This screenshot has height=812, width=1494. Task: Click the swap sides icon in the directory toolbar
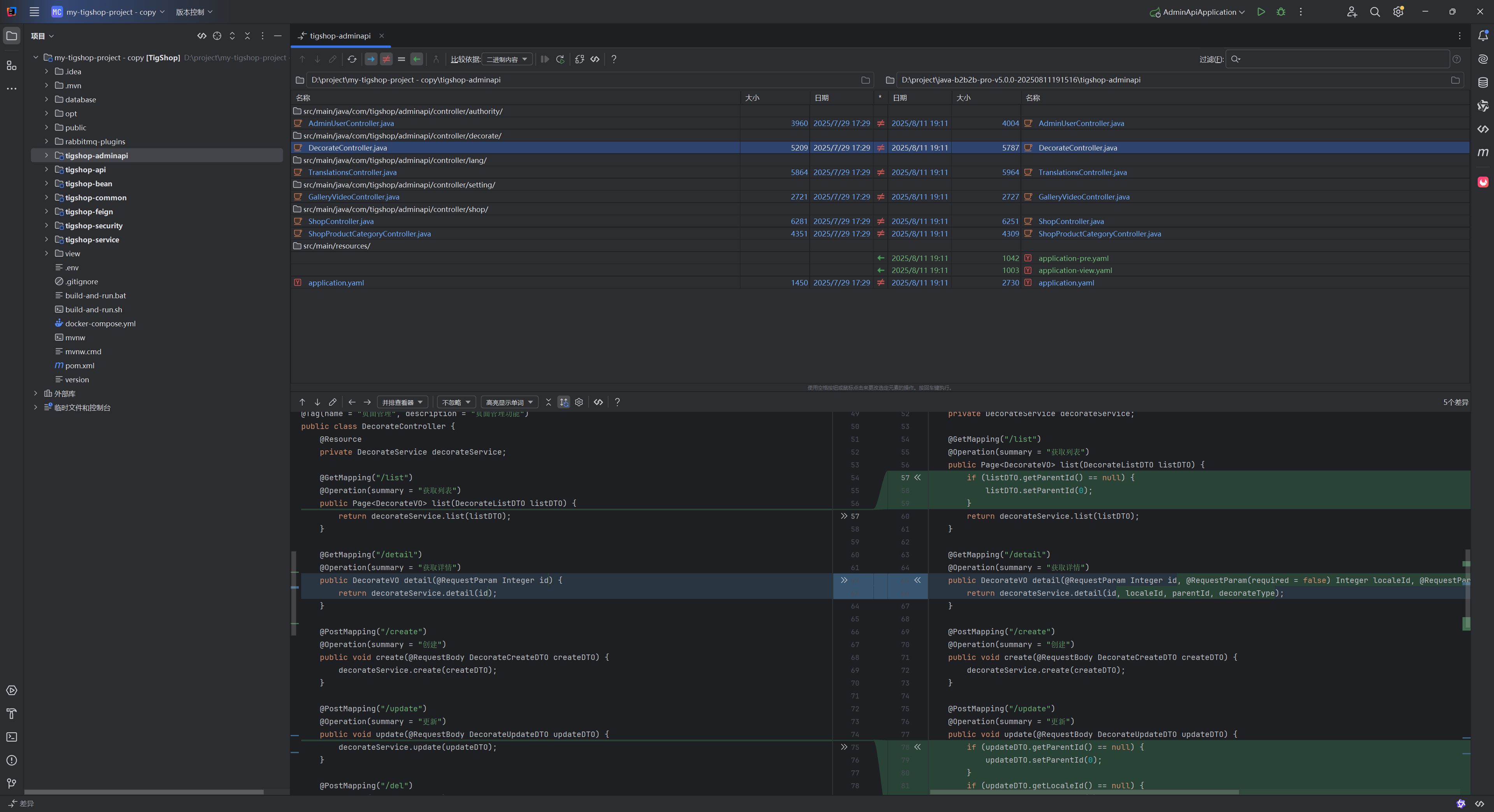[x=579, y=59]
